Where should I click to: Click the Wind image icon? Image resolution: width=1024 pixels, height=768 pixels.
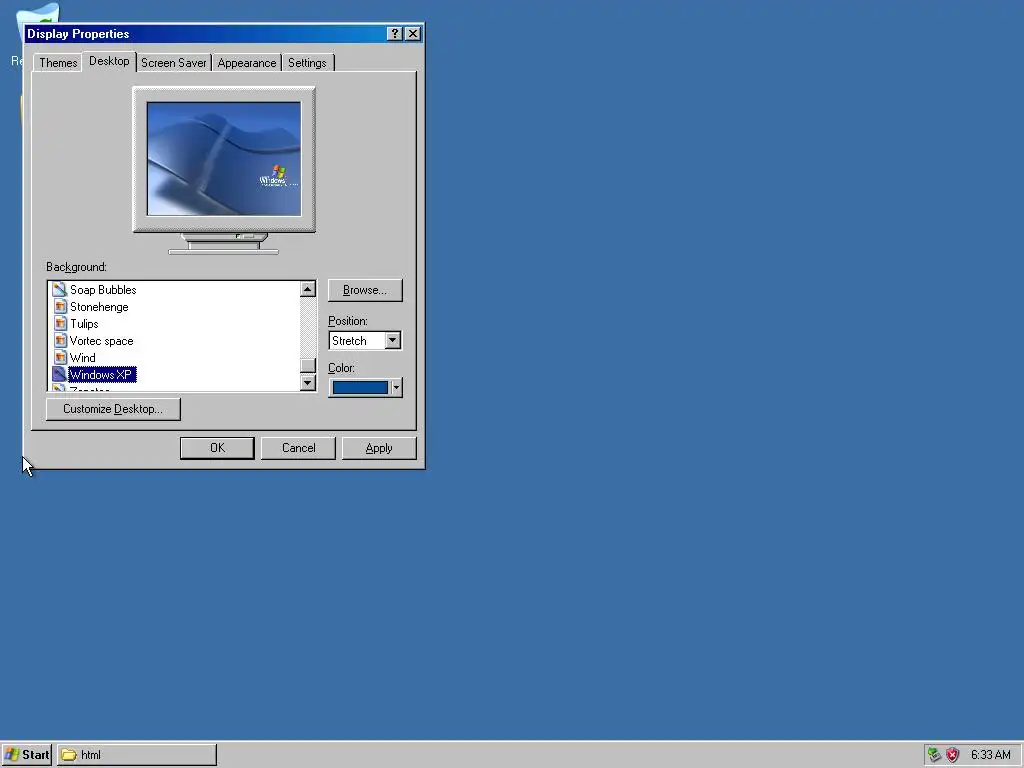coord(59,357)
